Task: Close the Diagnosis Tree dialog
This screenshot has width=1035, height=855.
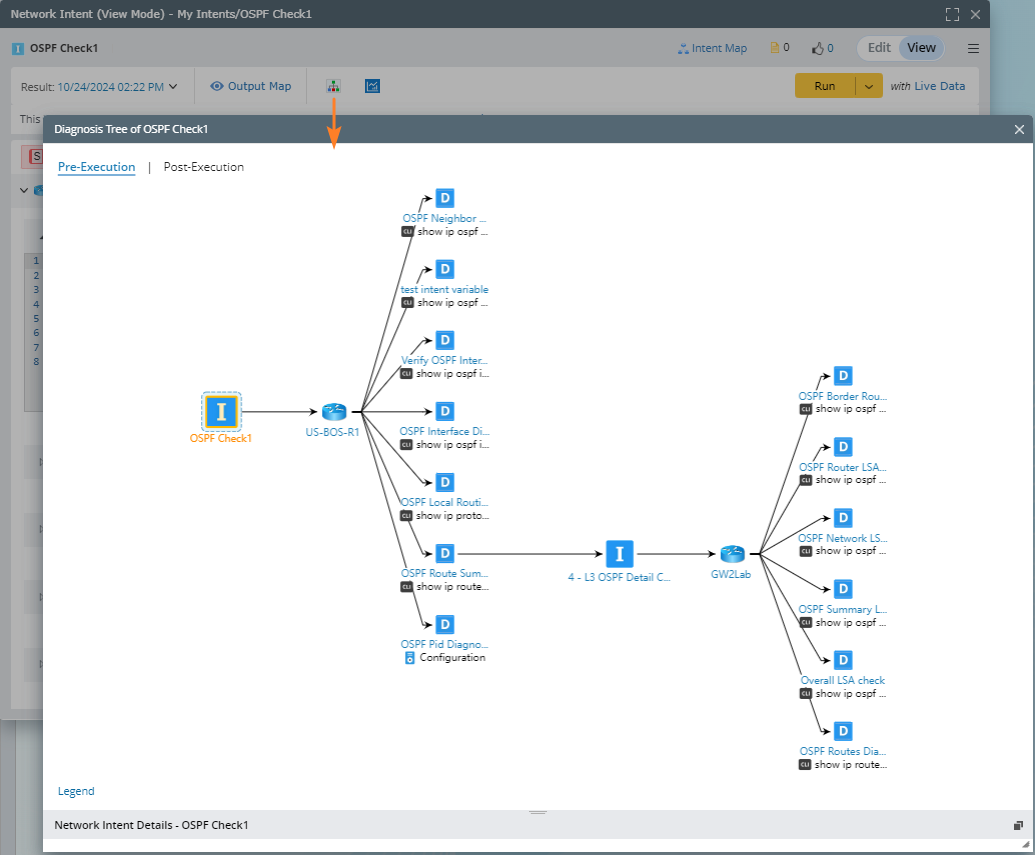Action: [x=1019, y=129]
